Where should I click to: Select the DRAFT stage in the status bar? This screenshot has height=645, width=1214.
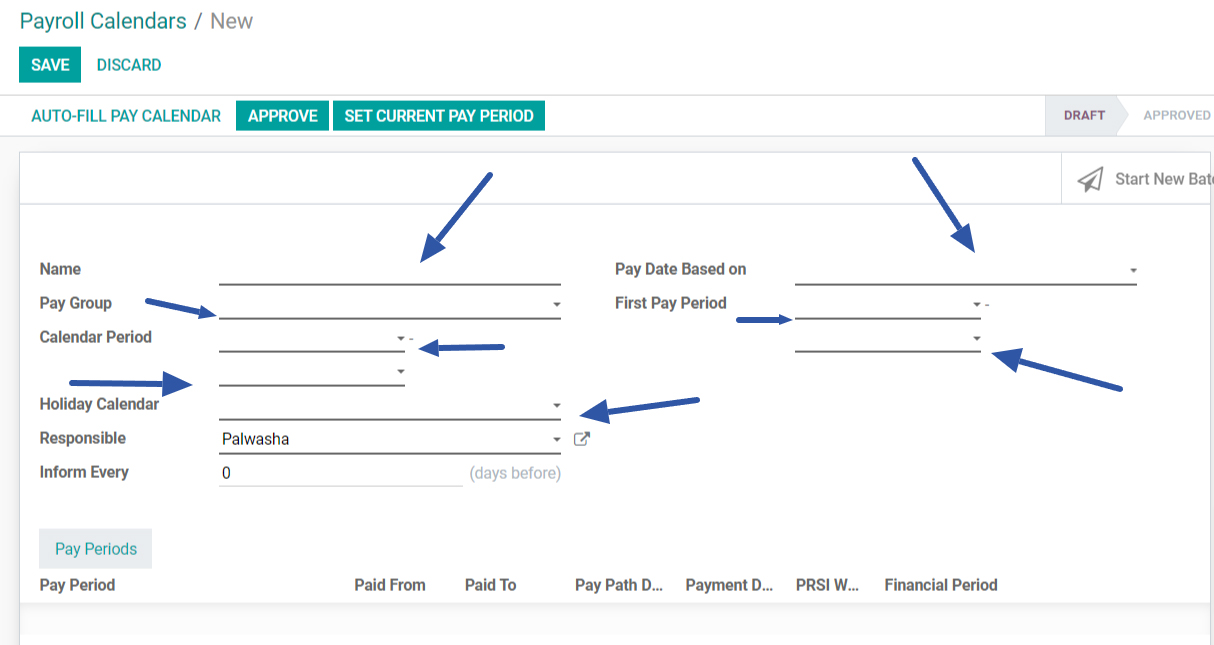point(1083,115)
